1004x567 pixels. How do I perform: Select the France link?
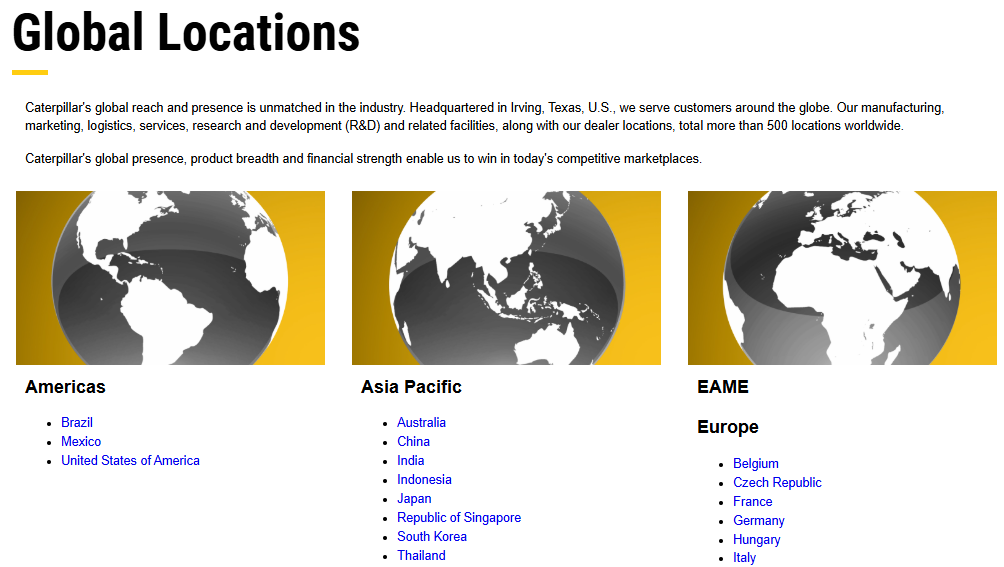click(752, 502)
